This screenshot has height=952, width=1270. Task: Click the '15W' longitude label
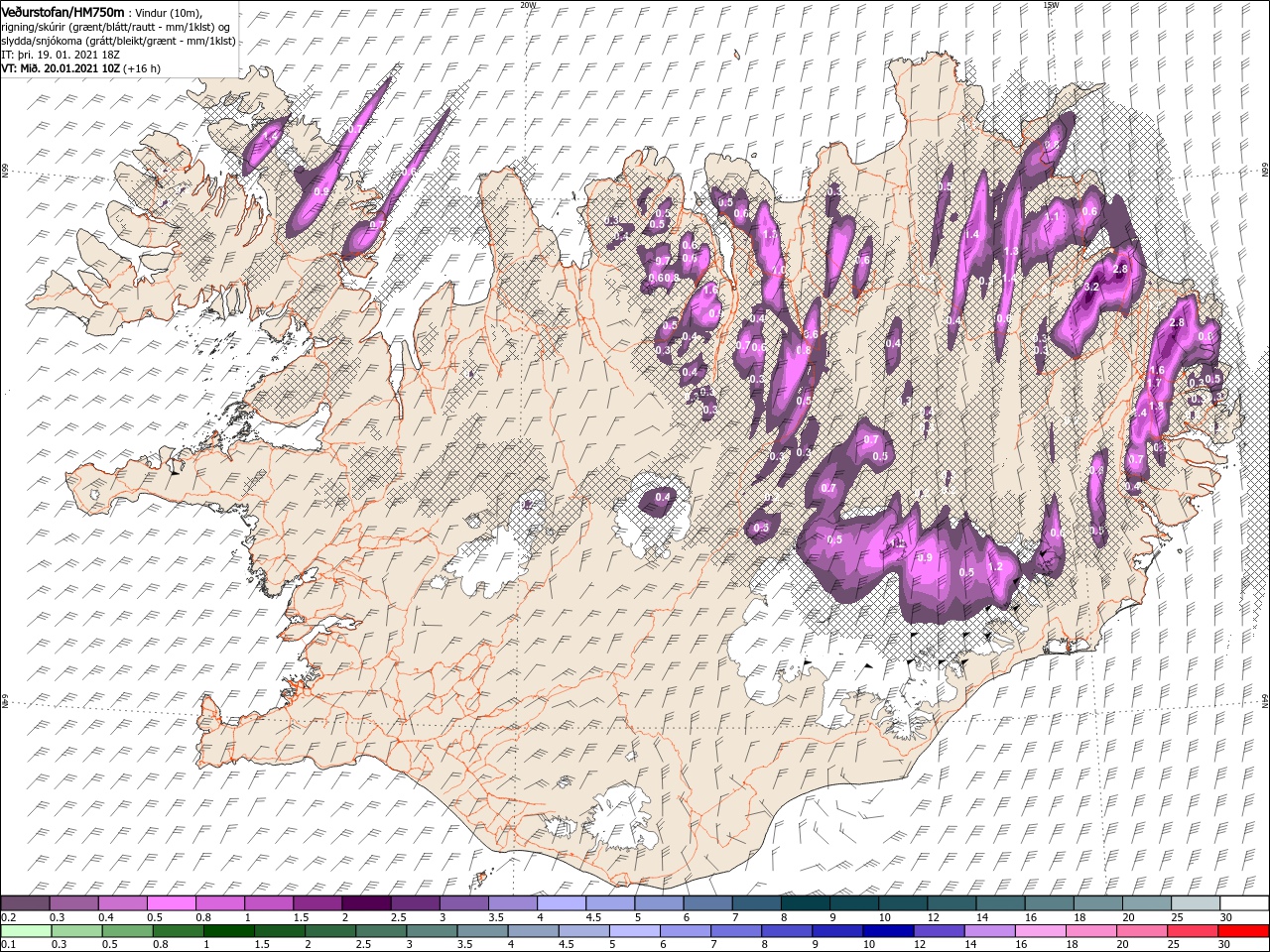(1050, 4)
